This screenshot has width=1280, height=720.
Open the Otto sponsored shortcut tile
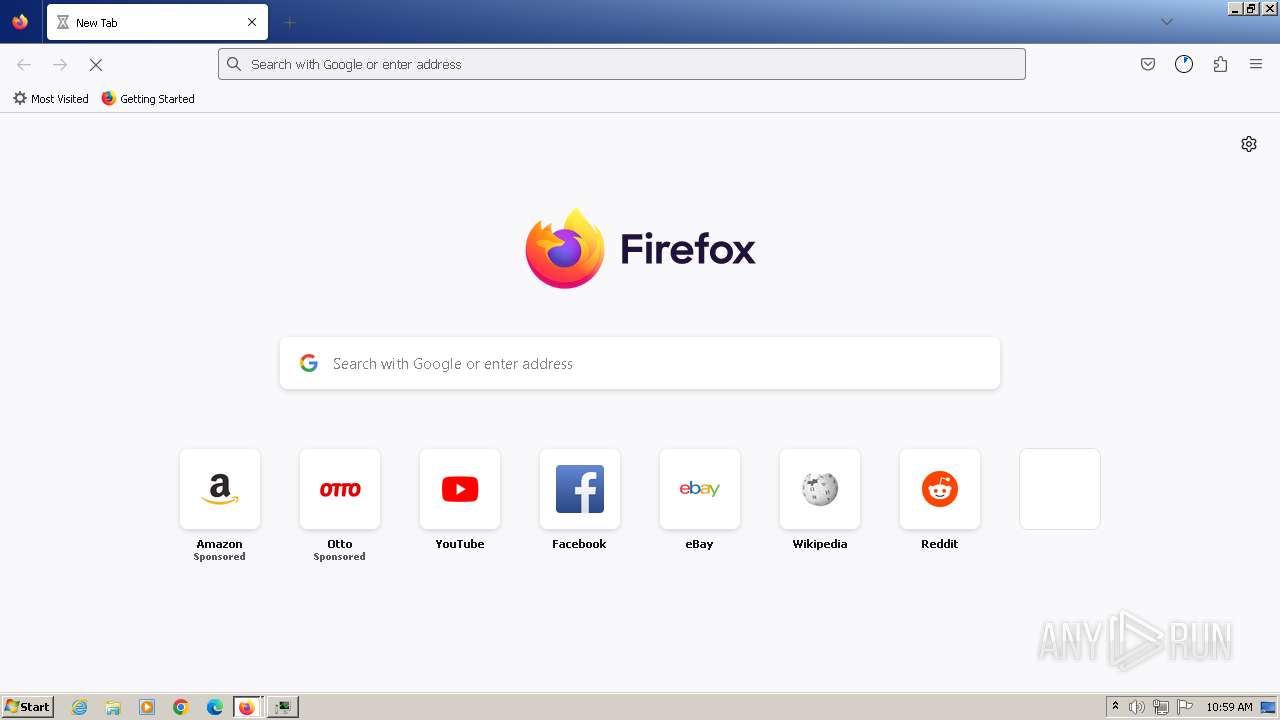[x=340, y=489]
